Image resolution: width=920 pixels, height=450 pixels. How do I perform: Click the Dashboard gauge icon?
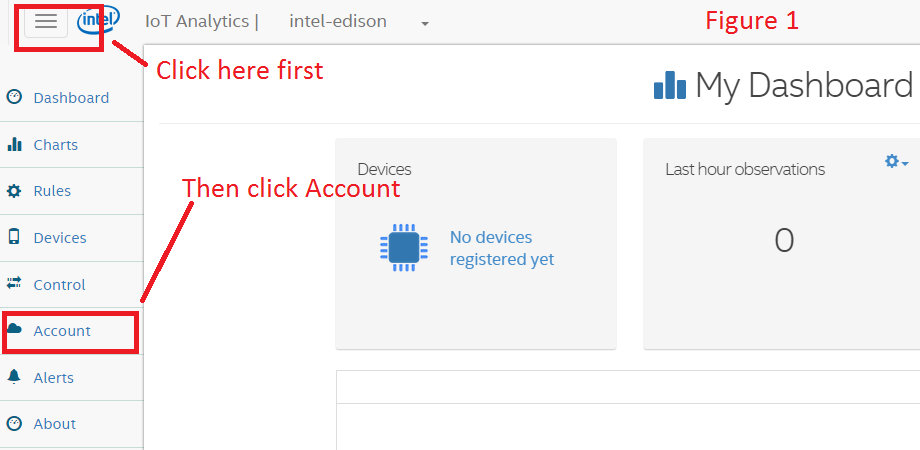14,97
